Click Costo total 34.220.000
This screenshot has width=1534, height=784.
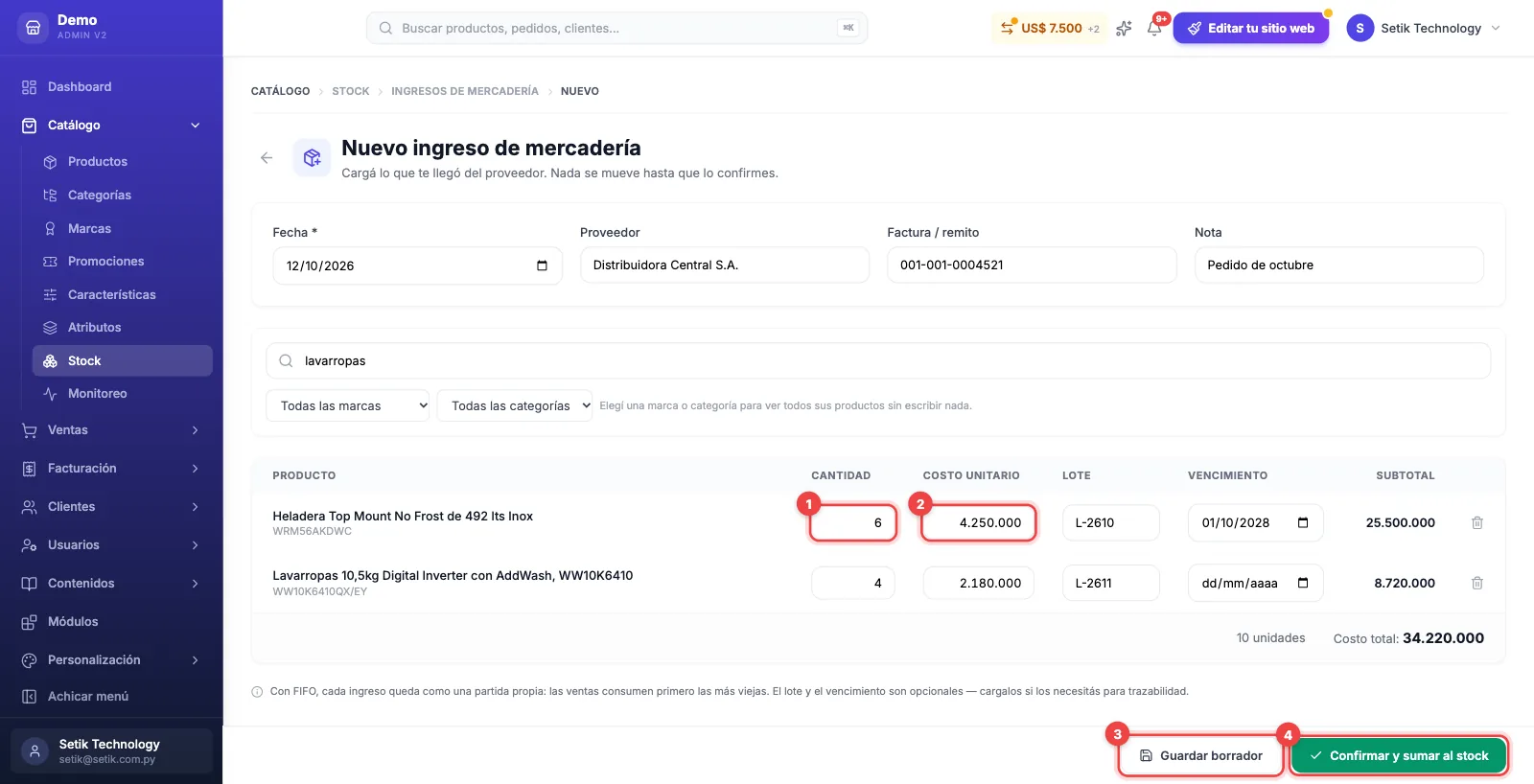coord(1408,638)
